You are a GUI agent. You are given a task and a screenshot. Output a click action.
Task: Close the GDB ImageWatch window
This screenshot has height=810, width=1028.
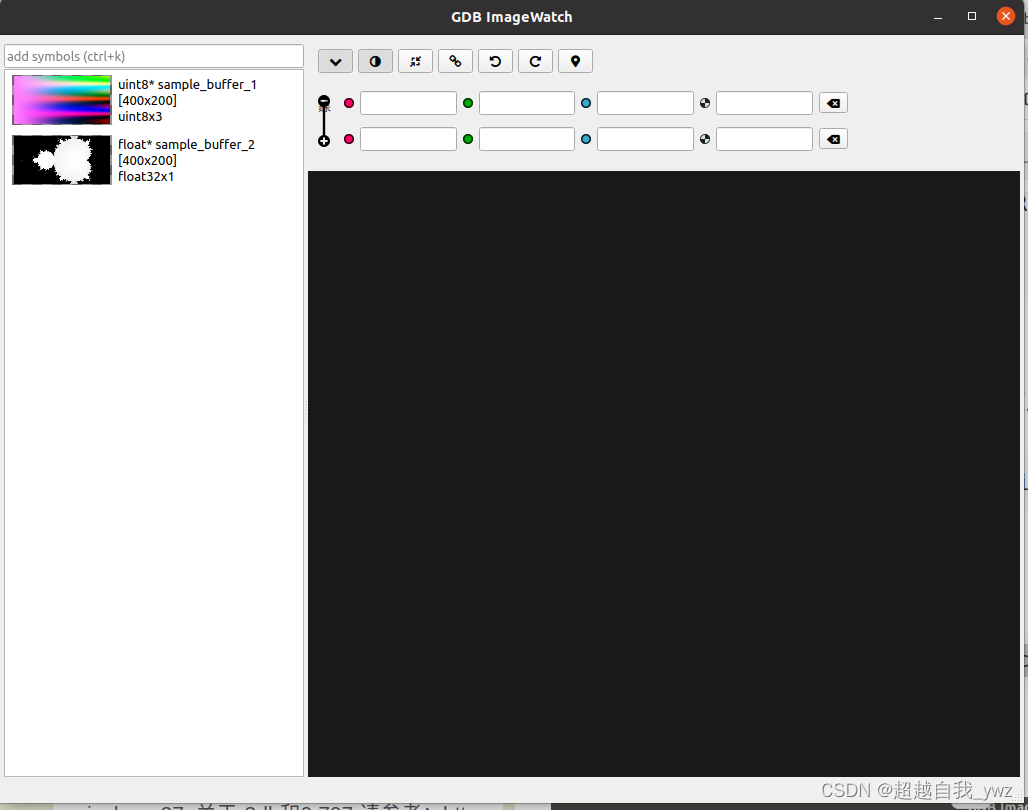tap(1006, 16)
